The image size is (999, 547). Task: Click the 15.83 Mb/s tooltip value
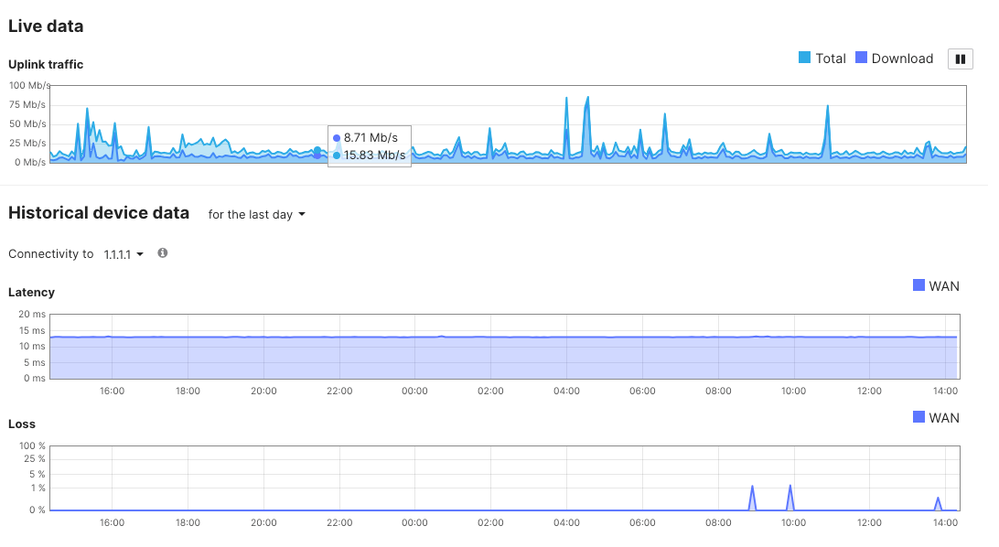374,155
